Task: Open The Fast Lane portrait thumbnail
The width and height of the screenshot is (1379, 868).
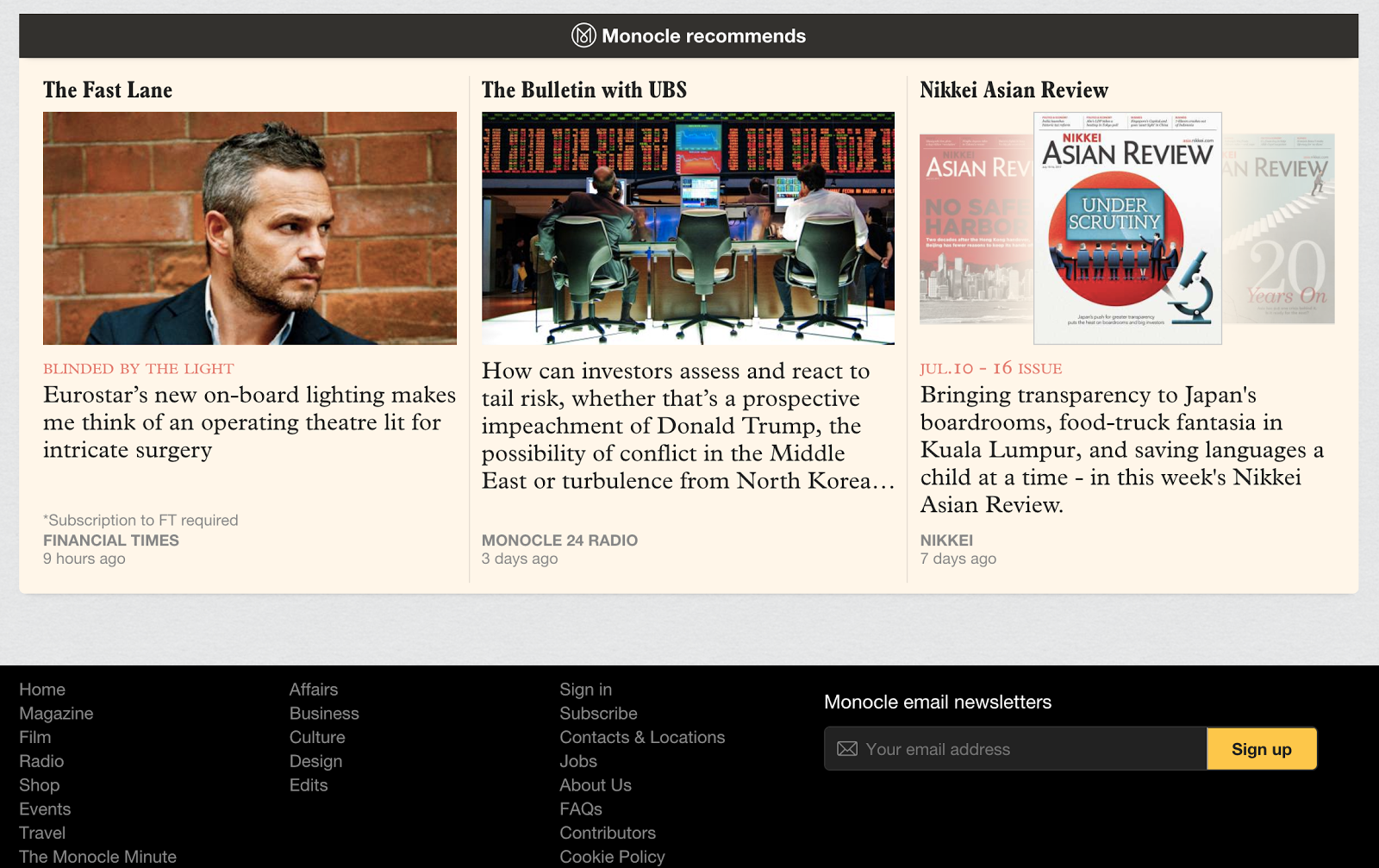Action: coord(250,228)
